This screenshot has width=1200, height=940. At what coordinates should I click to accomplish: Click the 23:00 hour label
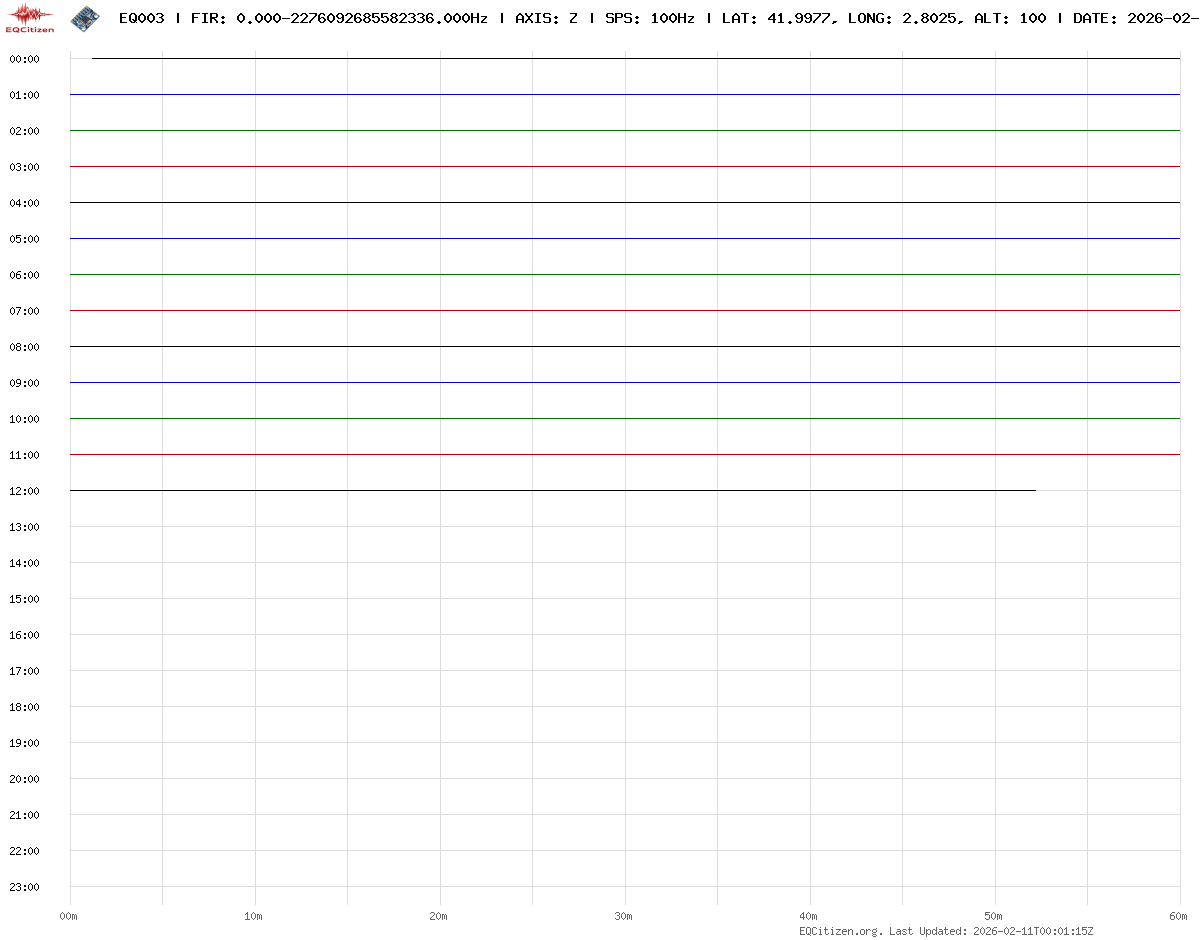point(24,887)
